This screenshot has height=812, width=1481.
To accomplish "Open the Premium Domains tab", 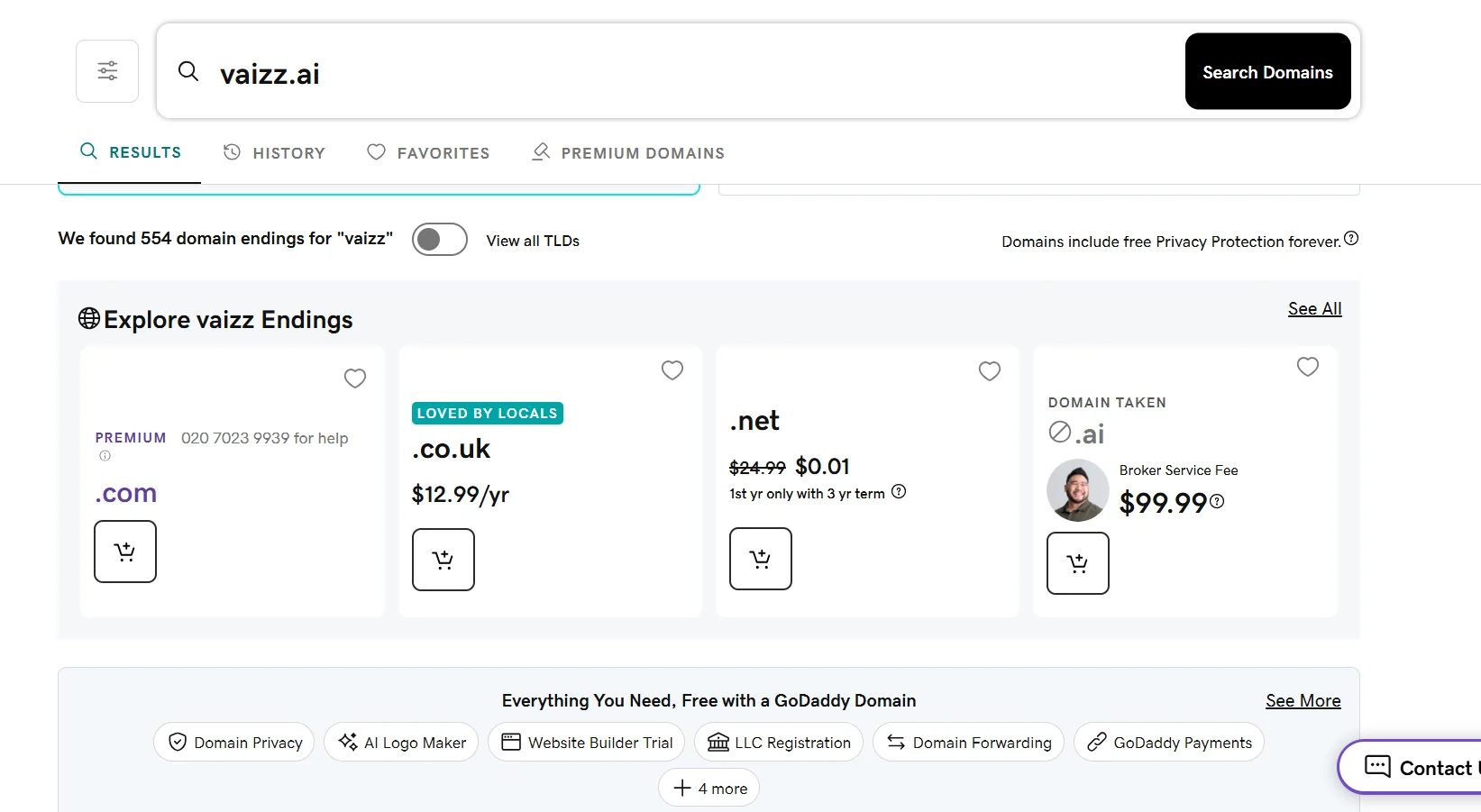I will [x=628, y=153].
